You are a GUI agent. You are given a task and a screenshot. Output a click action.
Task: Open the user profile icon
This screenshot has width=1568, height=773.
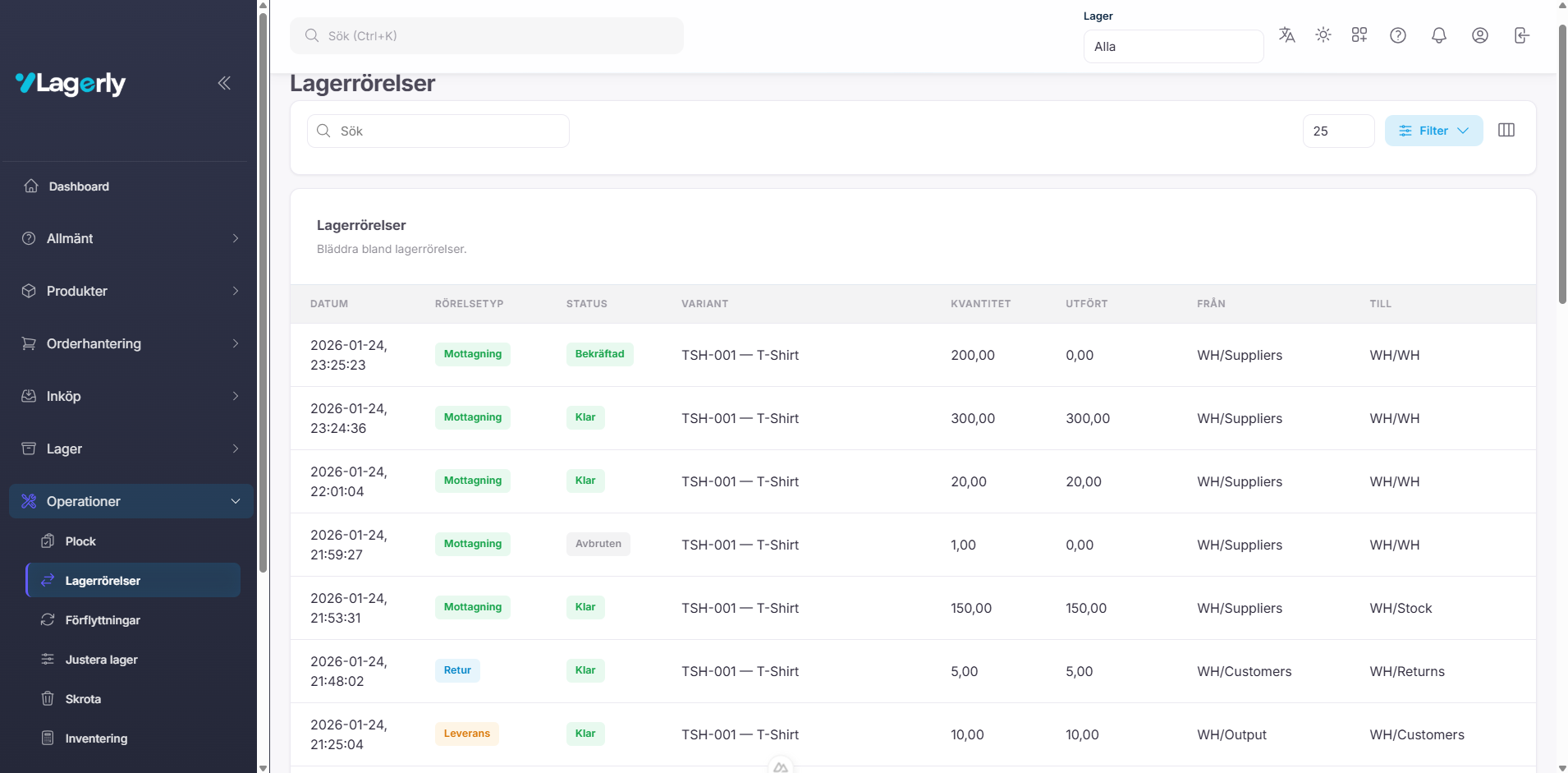(1479, 35)
